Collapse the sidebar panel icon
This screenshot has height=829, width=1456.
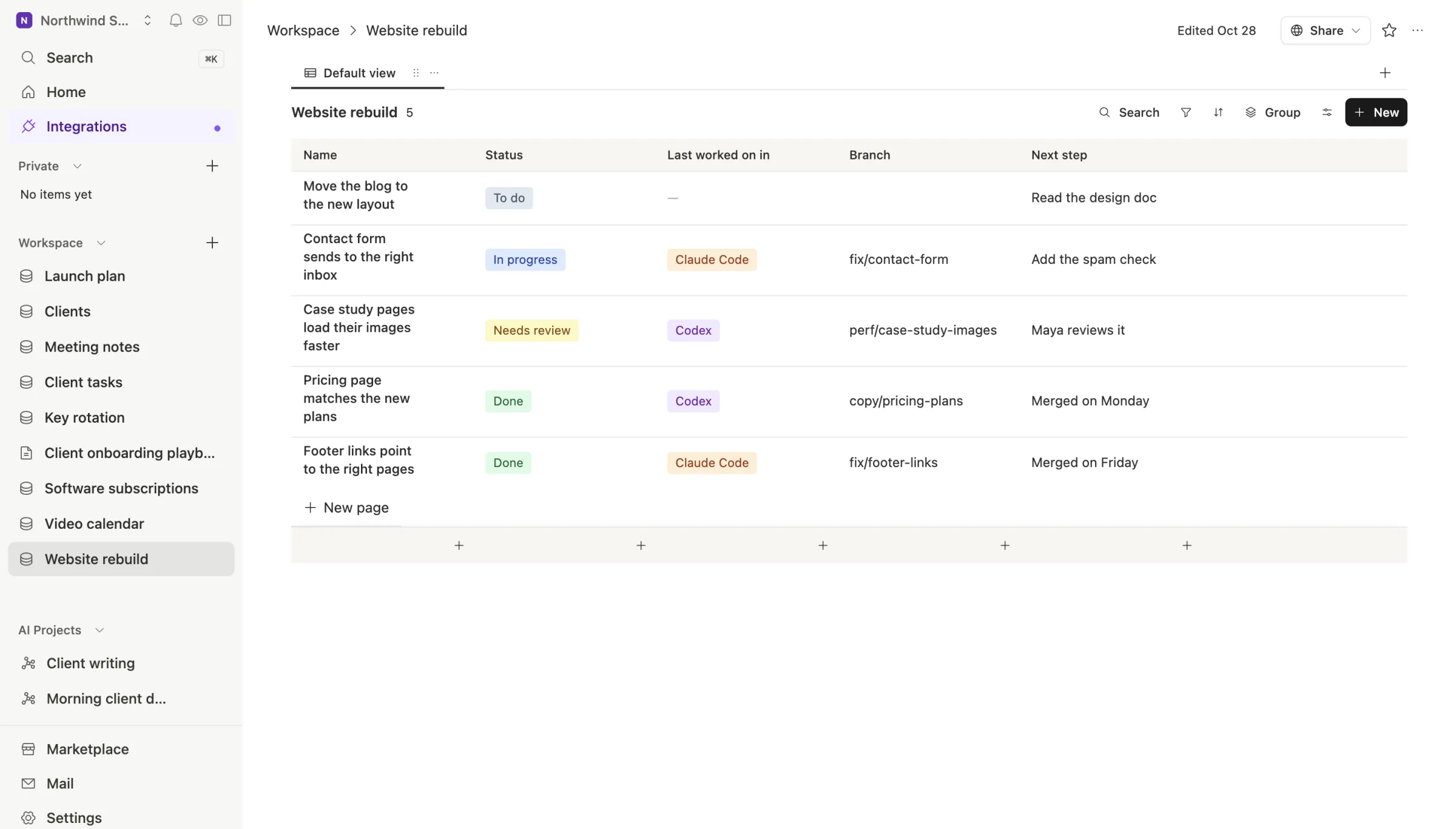tap(224, 21)
